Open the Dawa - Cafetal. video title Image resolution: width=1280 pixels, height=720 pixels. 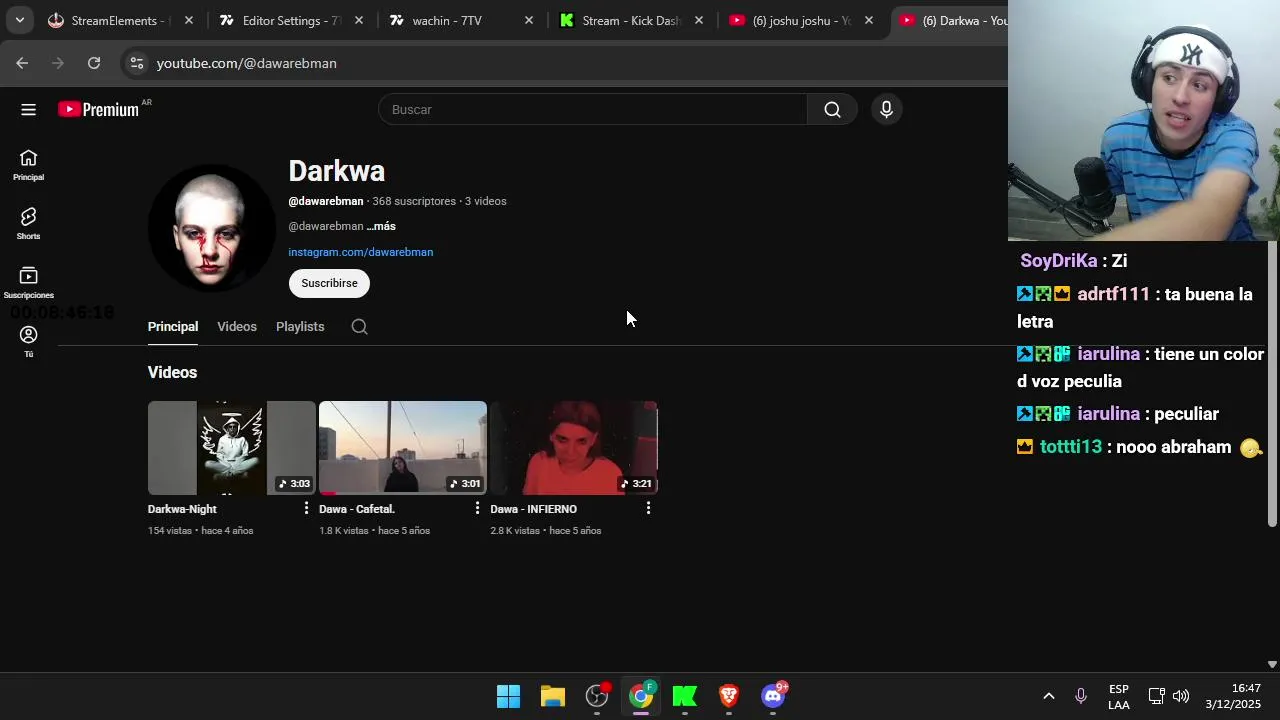pos(357,509)
